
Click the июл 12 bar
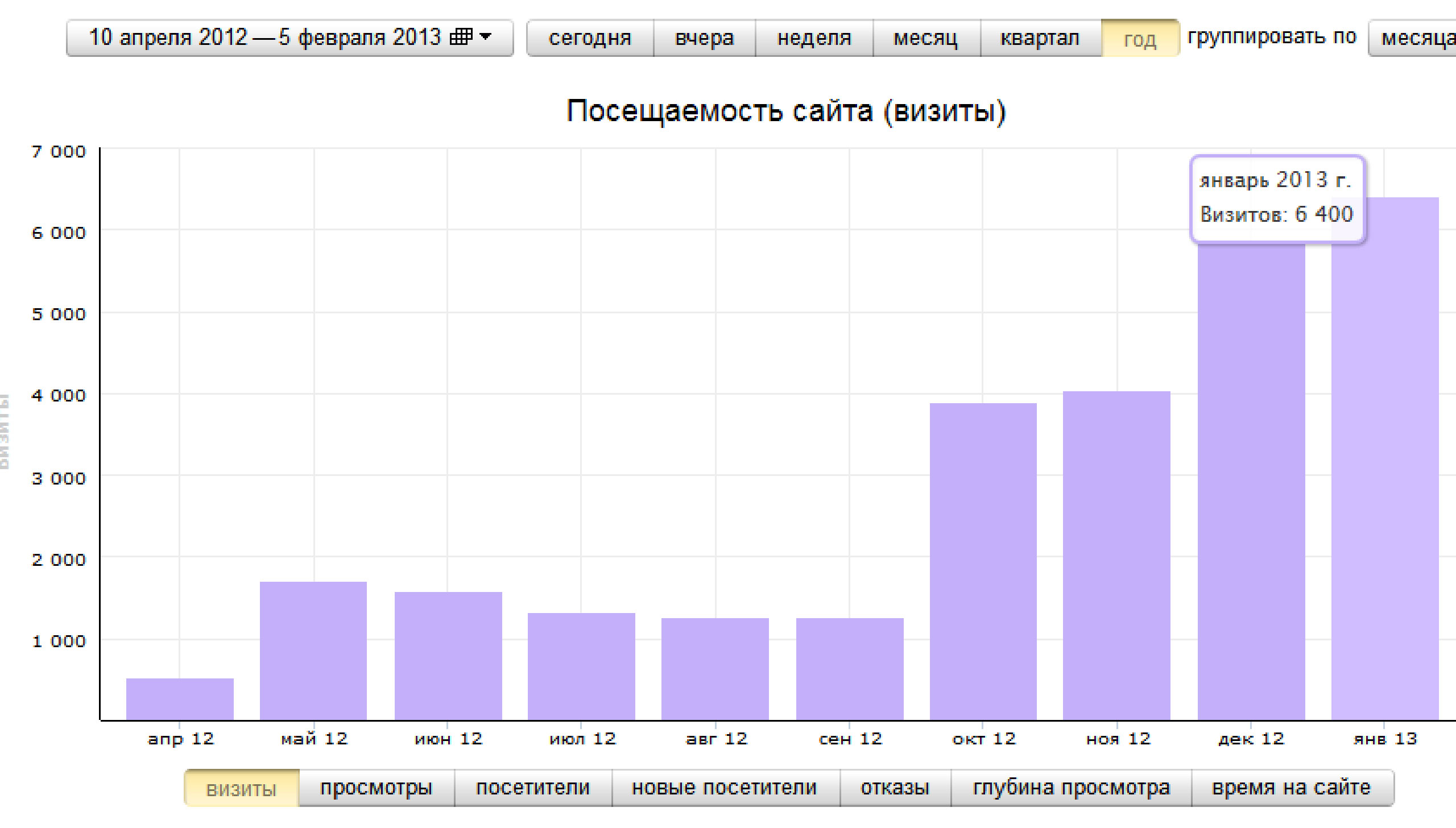(581, 666)
